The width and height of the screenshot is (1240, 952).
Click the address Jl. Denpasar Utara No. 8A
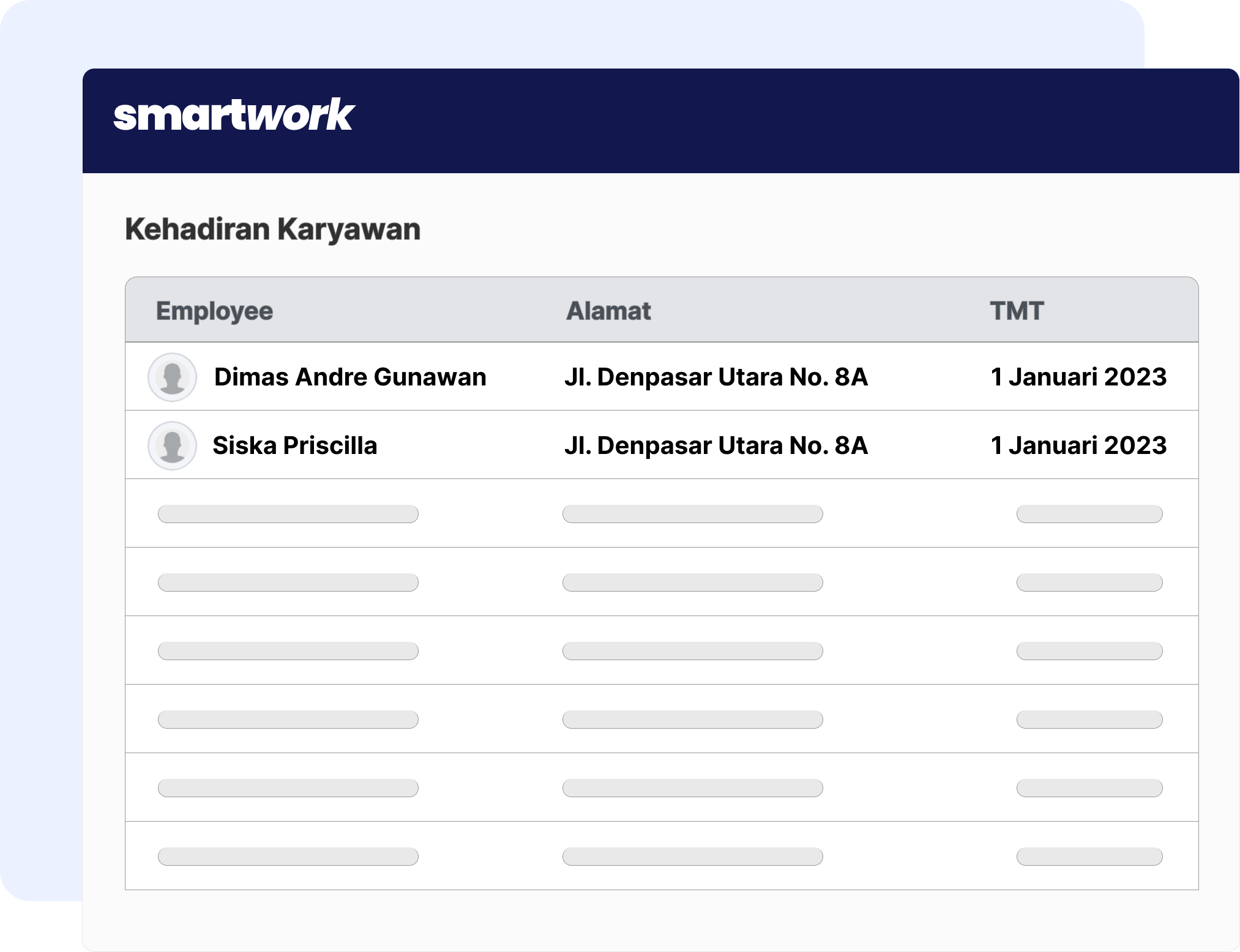pyautogui.click(x=716, y=377)
